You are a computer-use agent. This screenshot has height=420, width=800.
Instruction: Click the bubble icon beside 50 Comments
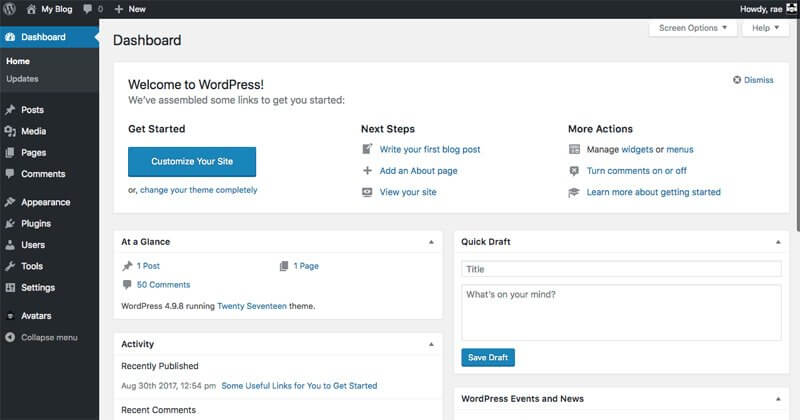(x=127, y=284)
